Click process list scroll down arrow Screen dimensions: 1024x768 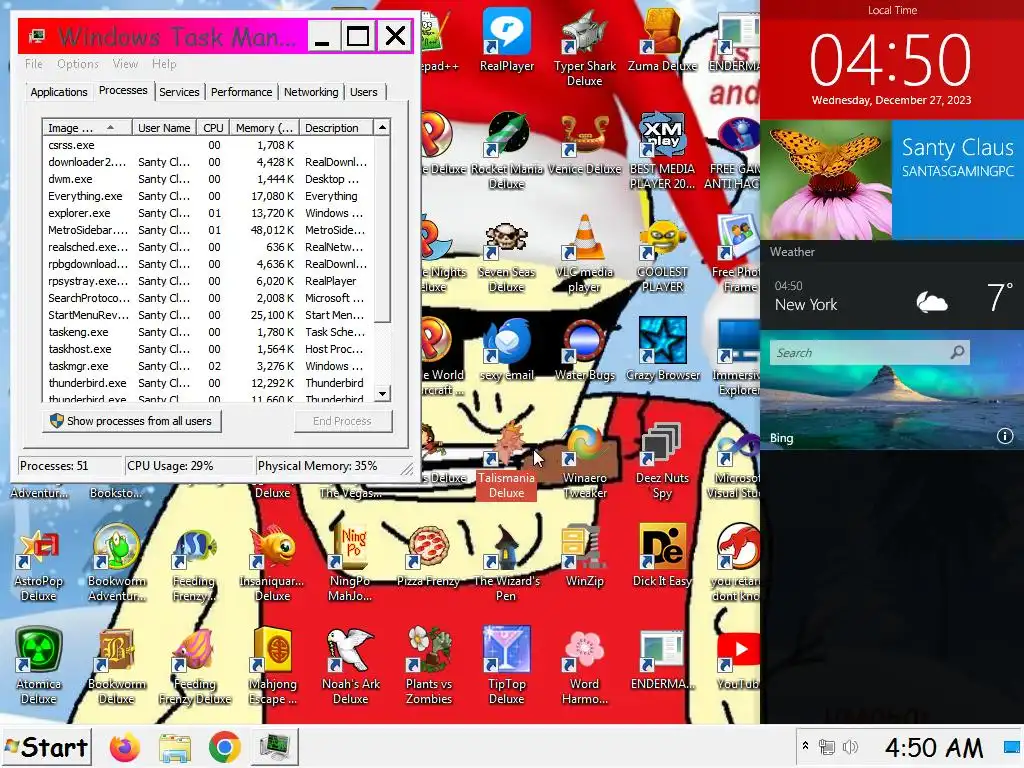pyautogui.click(x=383, y=394)
